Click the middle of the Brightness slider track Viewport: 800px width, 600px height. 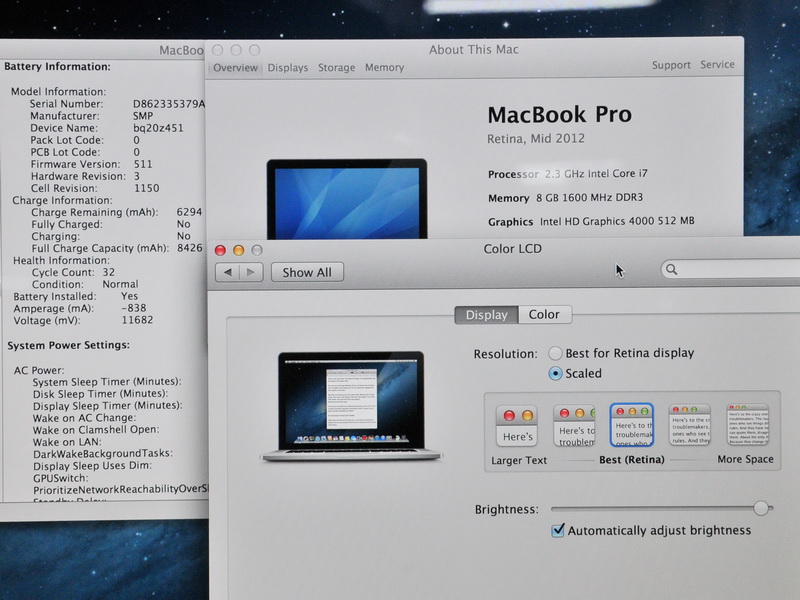point(662,509)
